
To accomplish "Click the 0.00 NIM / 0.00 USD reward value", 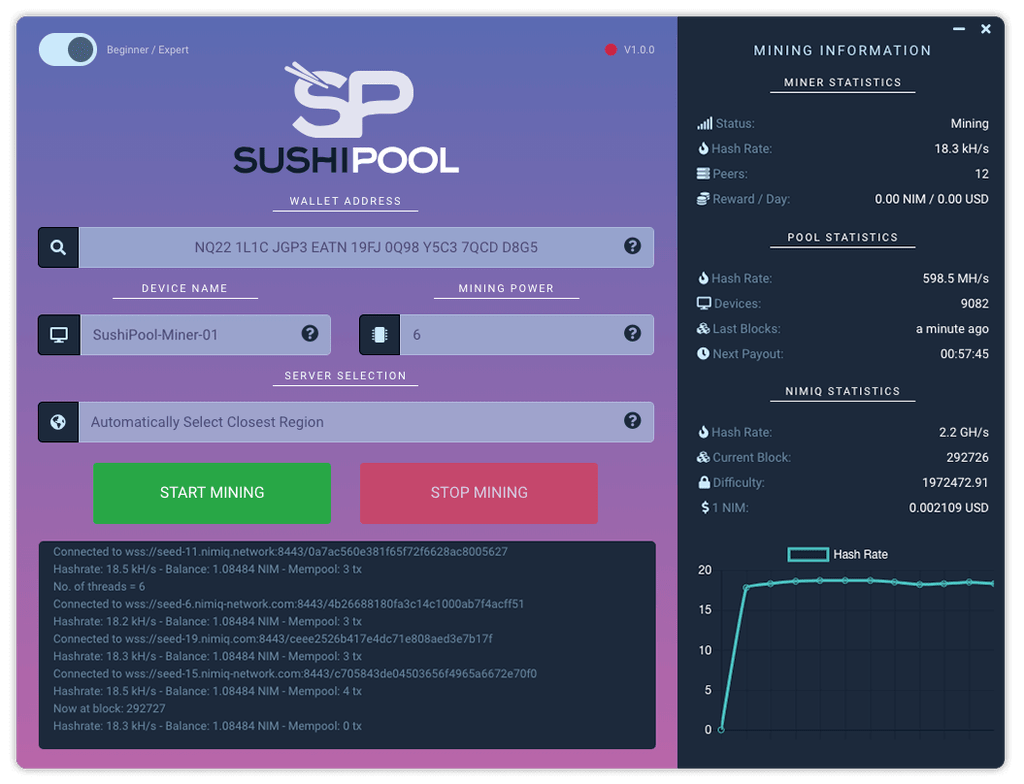I will (x=931, y=199).
